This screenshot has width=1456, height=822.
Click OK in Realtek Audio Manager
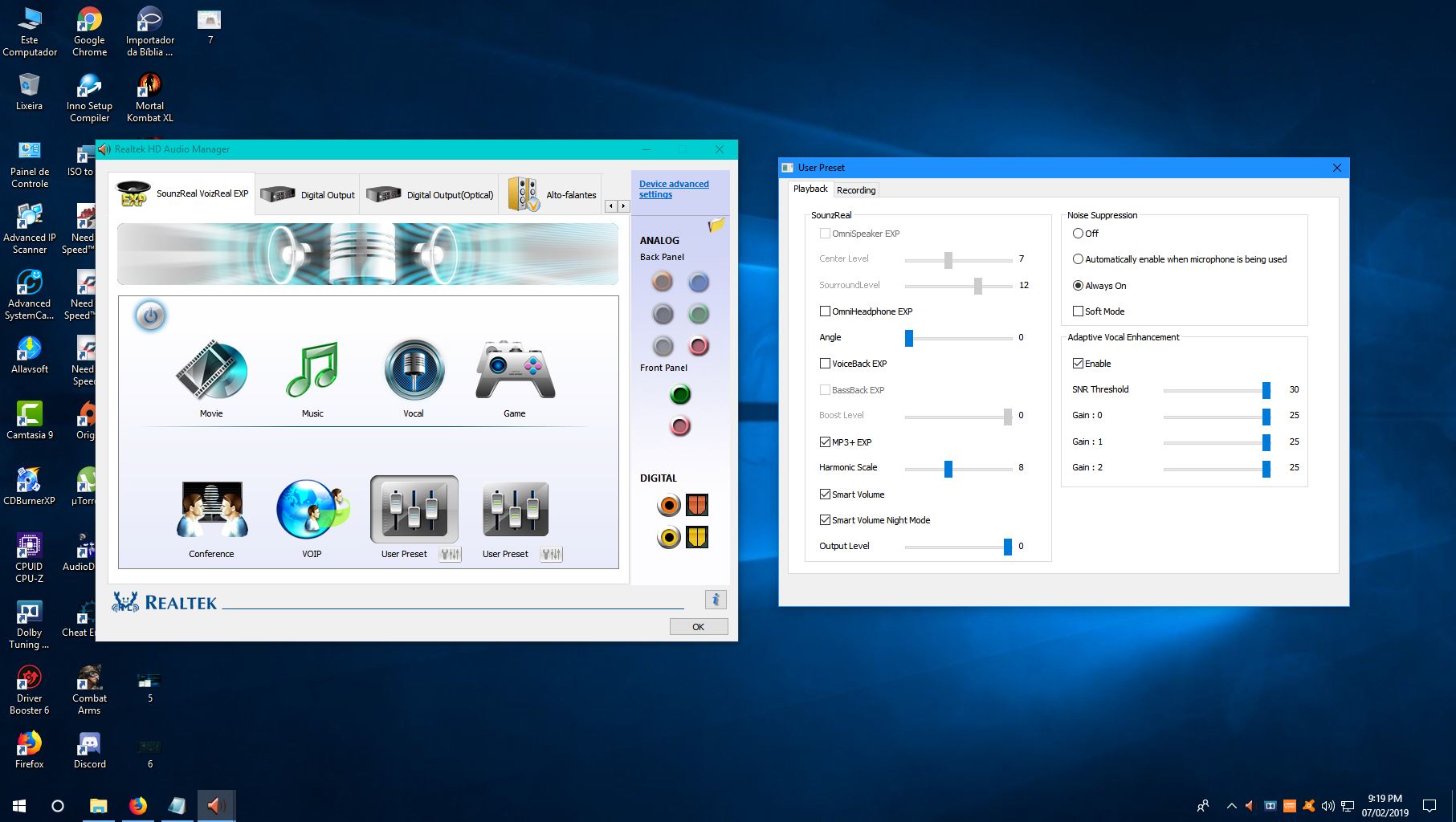tap(699, 627)
